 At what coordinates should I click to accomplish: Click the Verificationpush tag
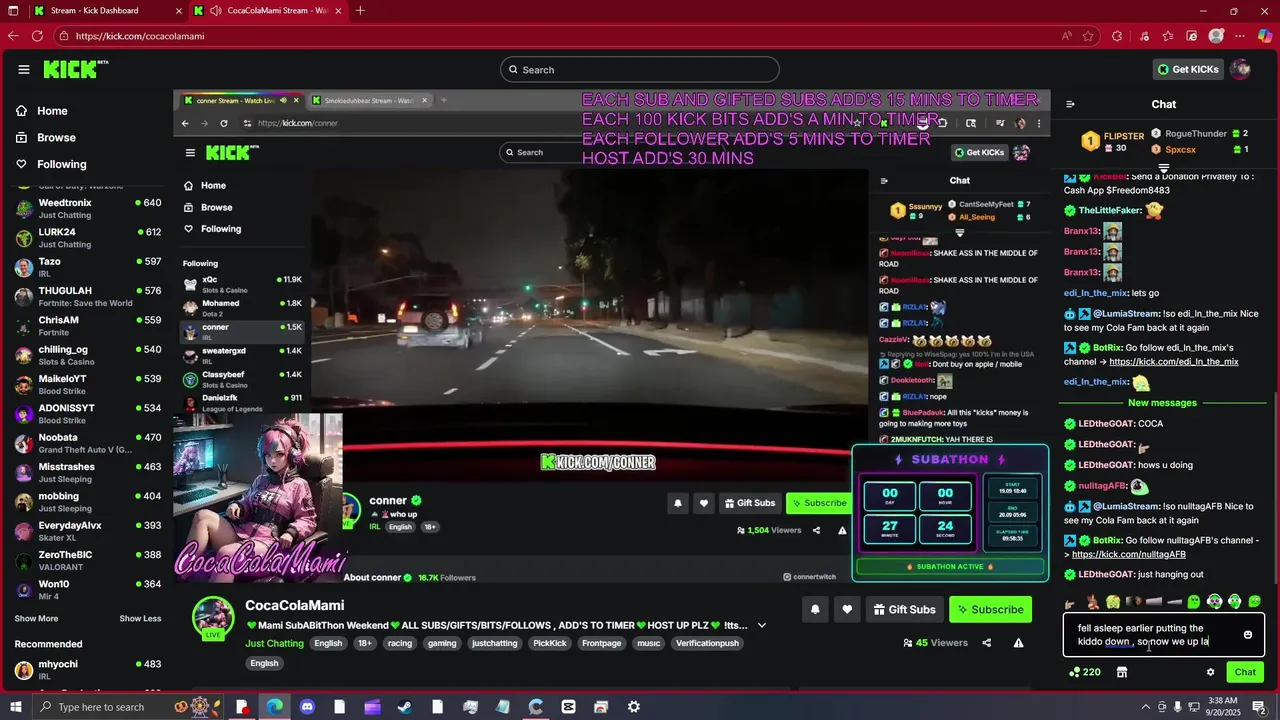click(707, 643)
